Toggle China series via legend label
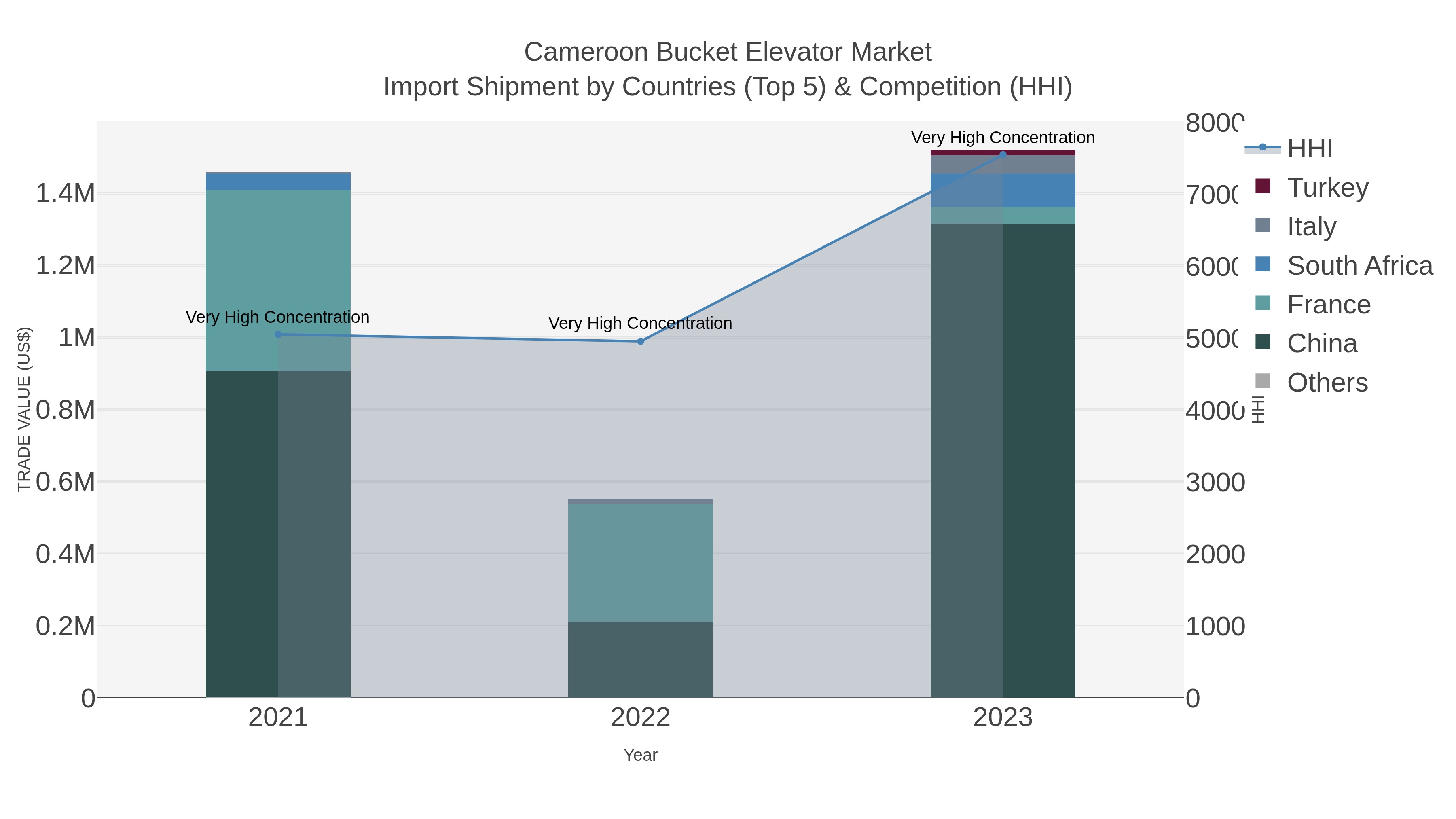1456x819 pixels. [1322, 344]
